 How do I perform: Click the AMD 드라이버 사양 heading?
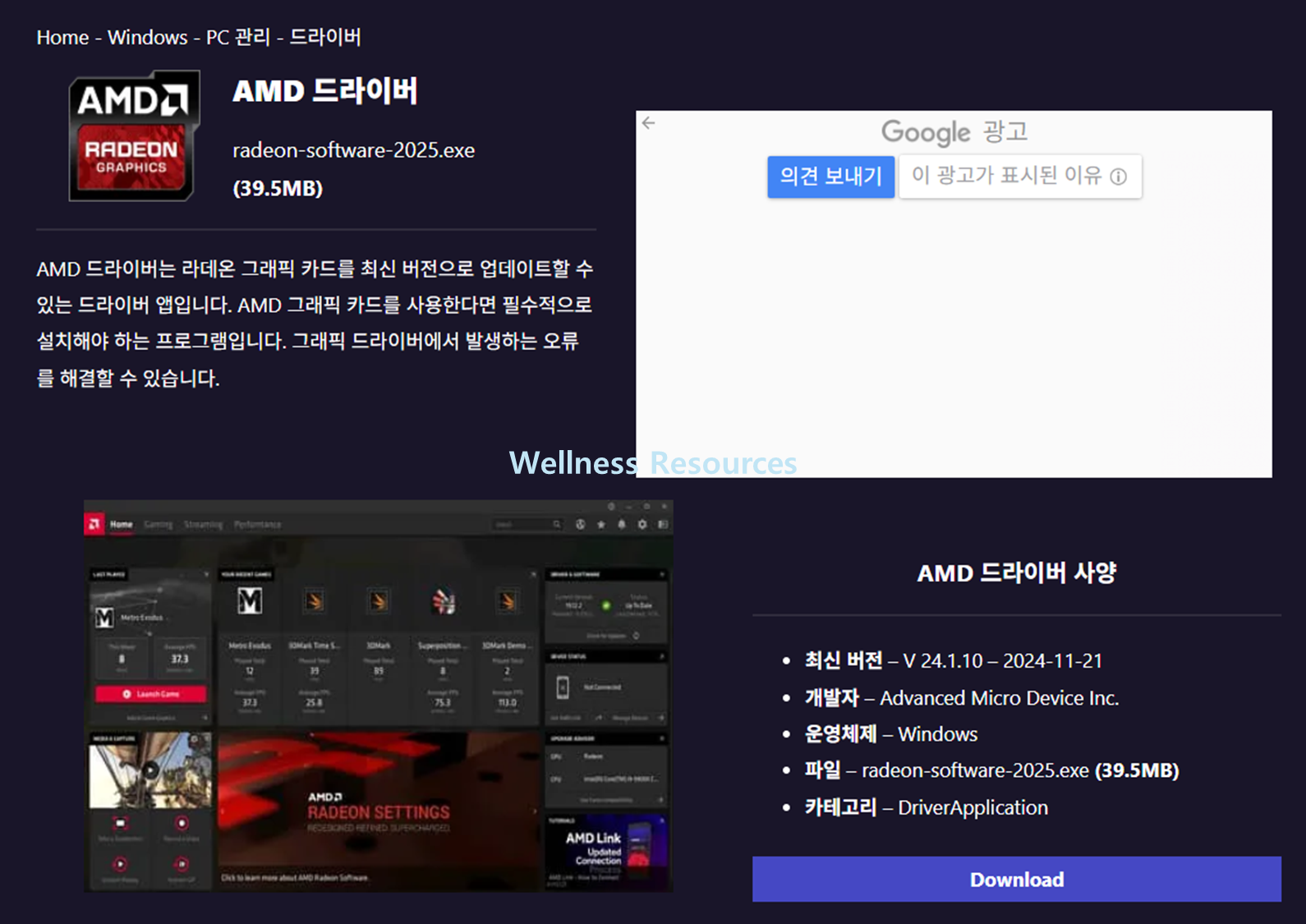(x=1016, y=572)
